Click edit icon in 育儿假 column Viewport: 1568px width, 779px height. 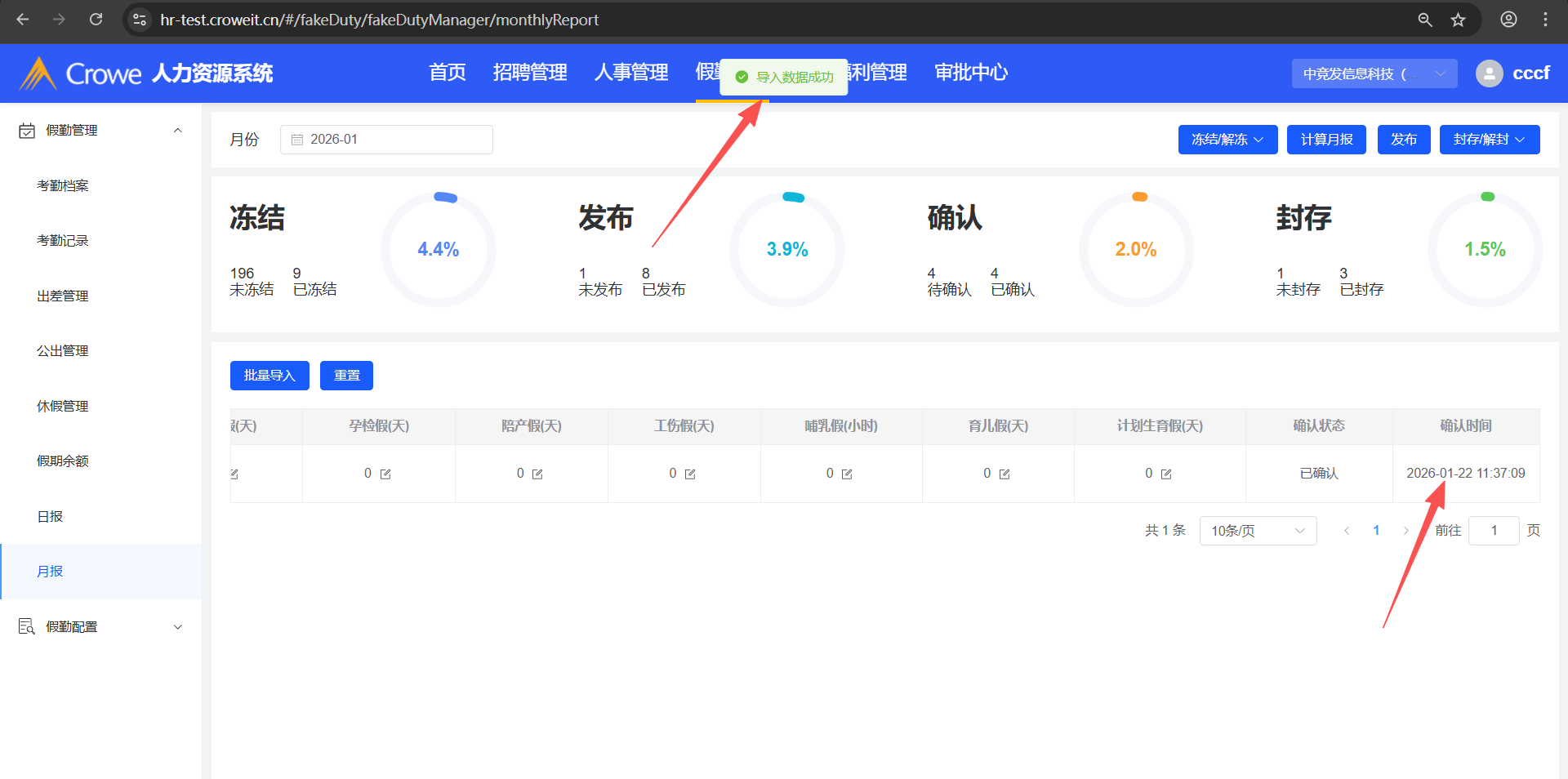(1004, 474)
